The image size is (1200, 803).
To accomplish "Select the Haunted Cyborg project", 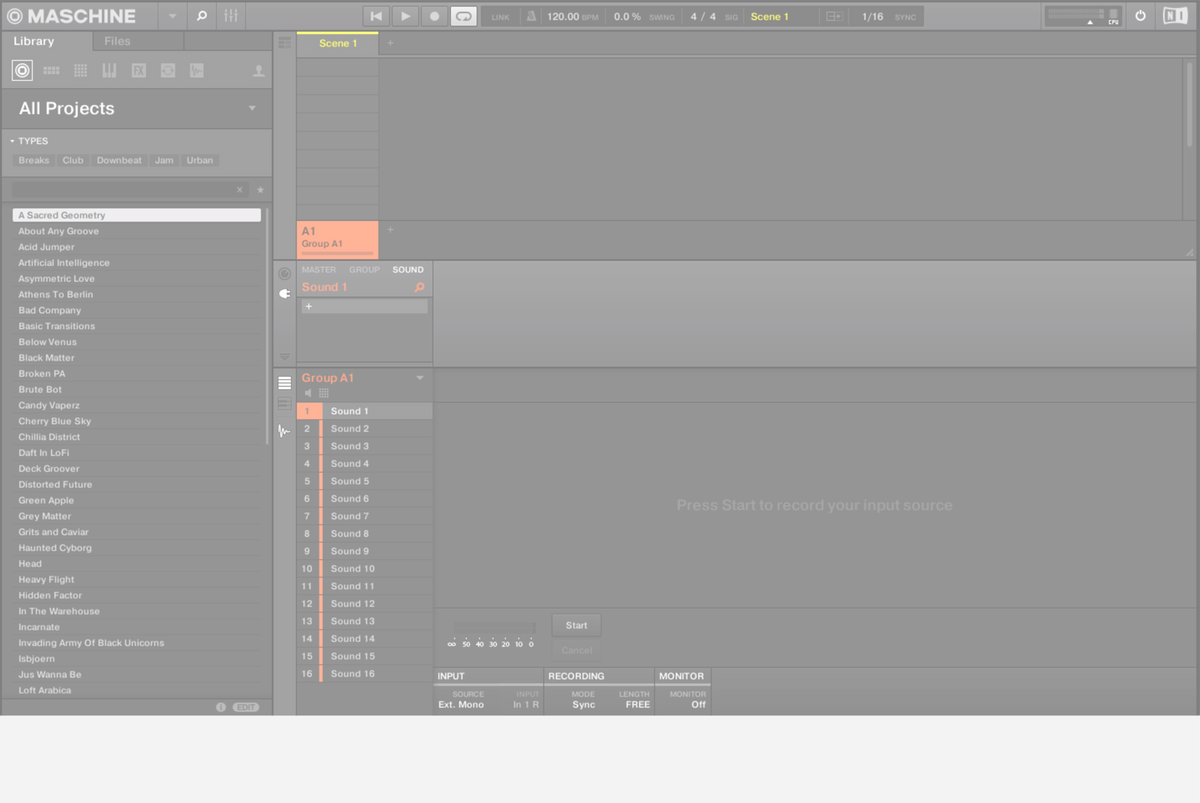I will (x=136, y=548).
